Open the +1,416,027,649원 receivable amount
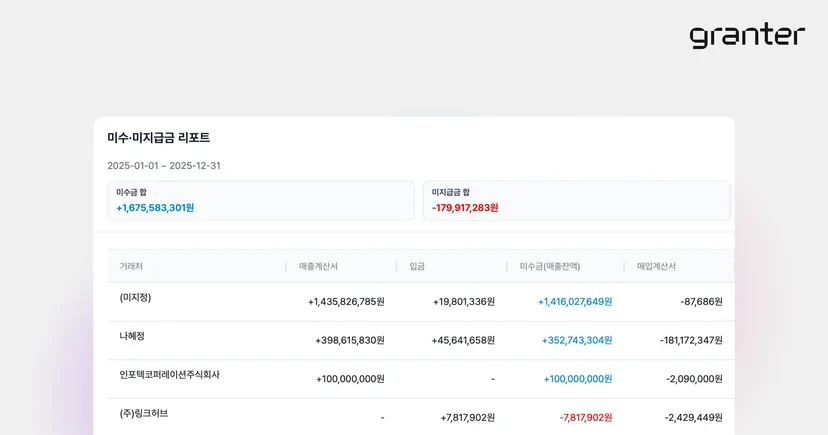The width and height of the screenshot is (828, 435). tap(575, 302)
